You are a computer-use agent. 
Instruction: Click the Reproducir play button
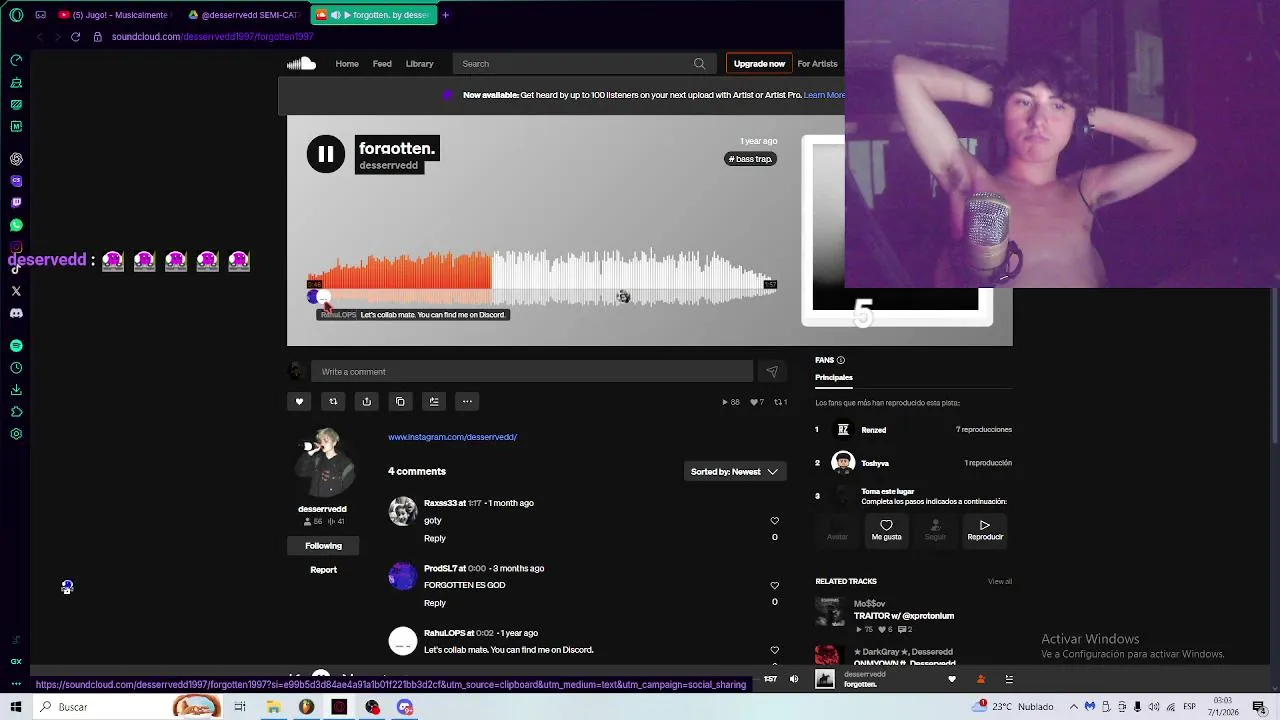coord(985,530)
